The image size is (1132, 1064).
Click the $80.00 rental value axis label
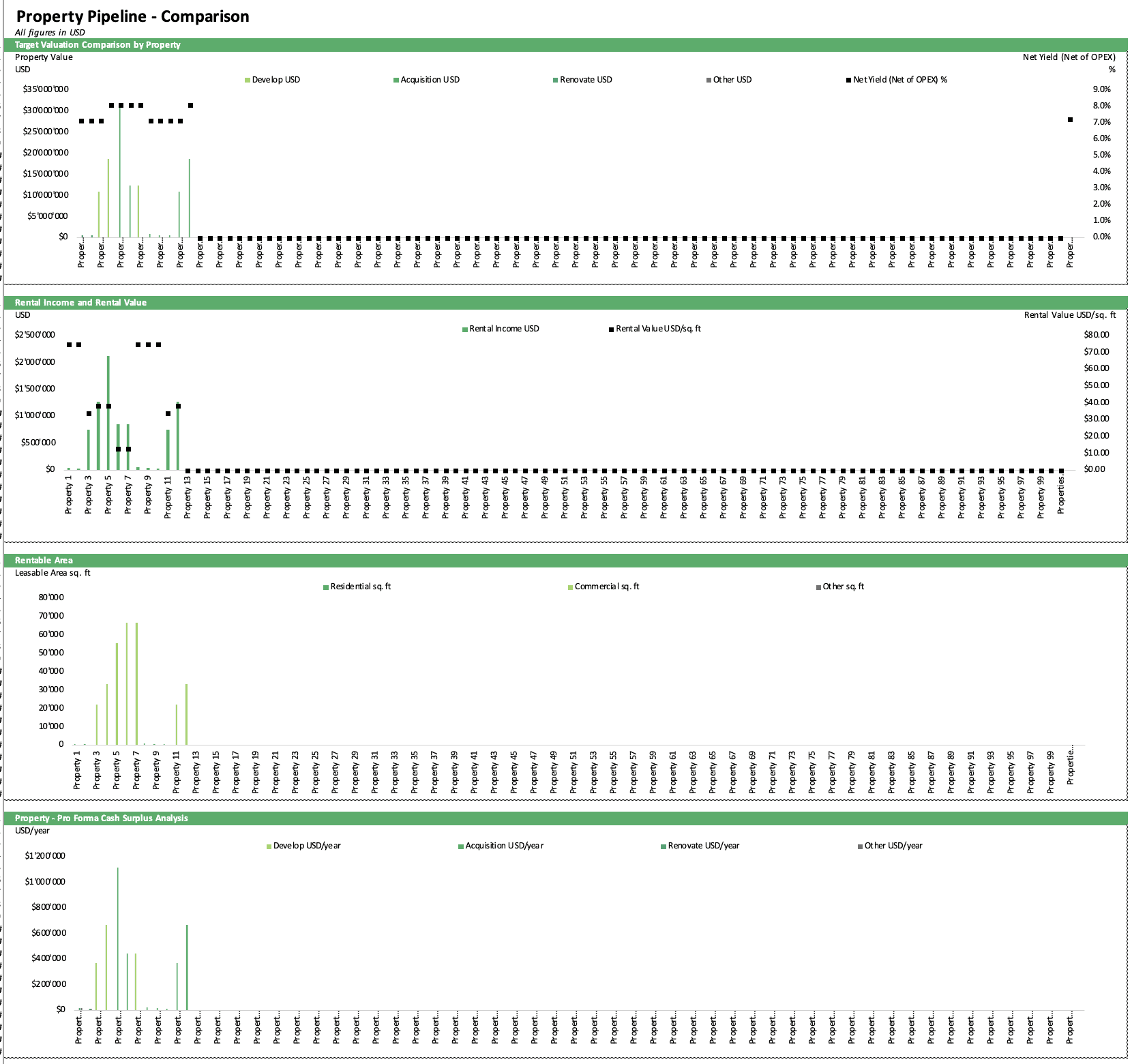(x=1097, y=335)
